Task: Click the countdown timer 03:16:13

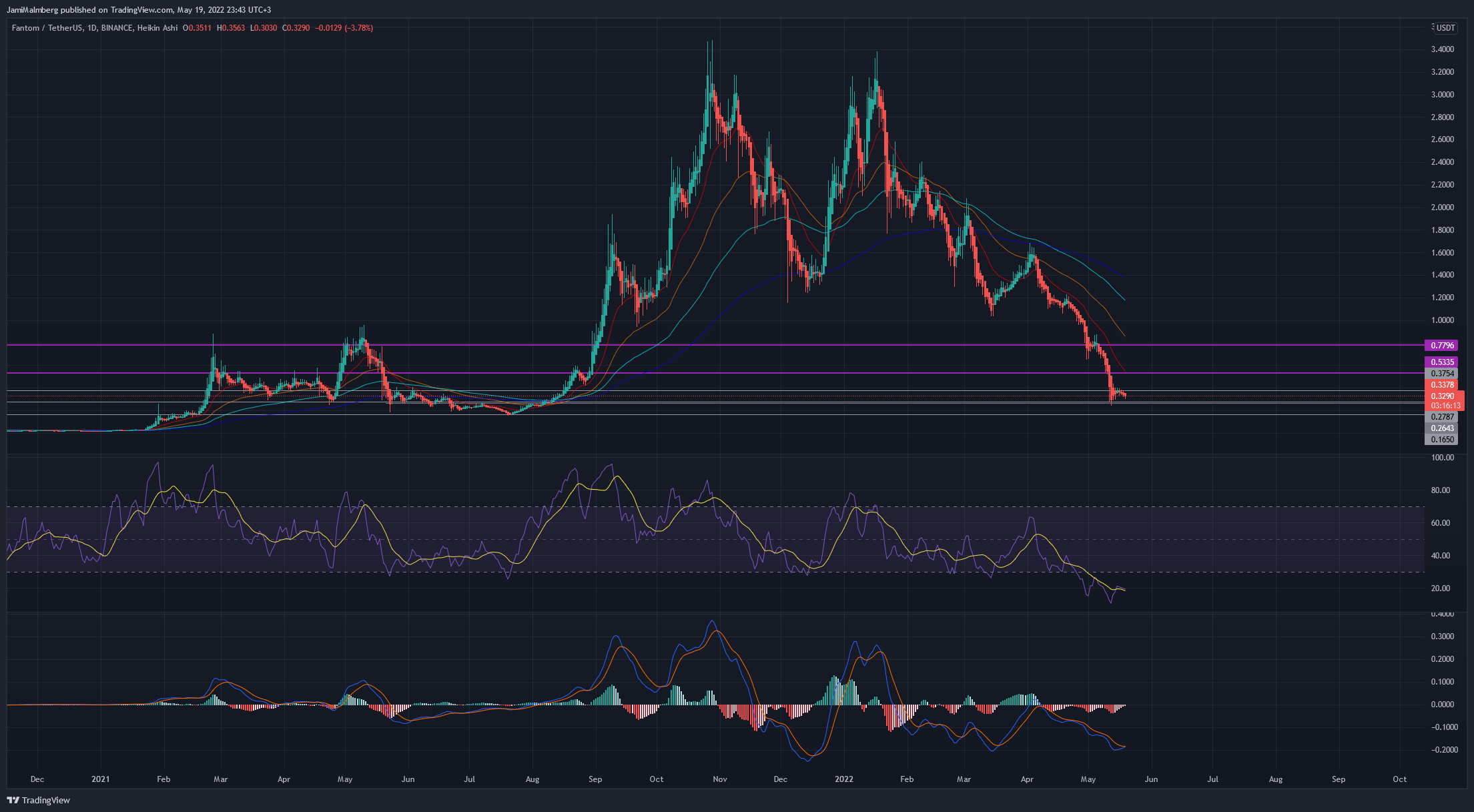Action: [x=1445, y=406]
